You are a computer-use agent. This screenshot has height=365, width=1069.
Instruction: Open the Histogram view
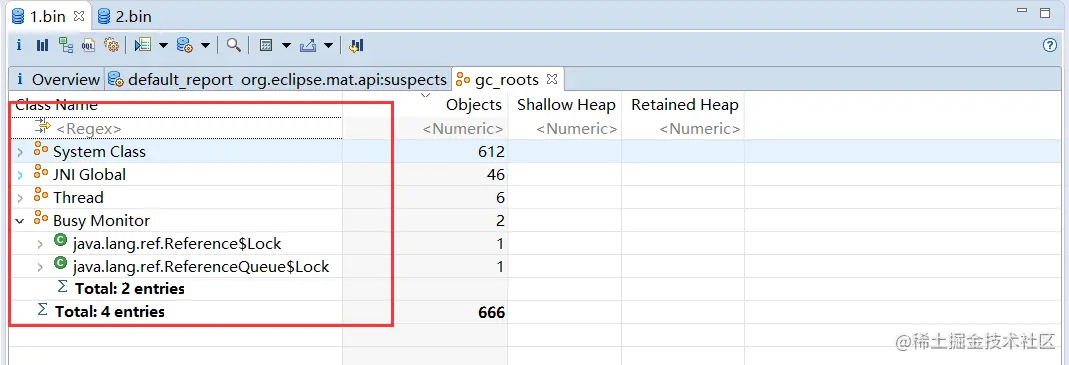(42, 45)
